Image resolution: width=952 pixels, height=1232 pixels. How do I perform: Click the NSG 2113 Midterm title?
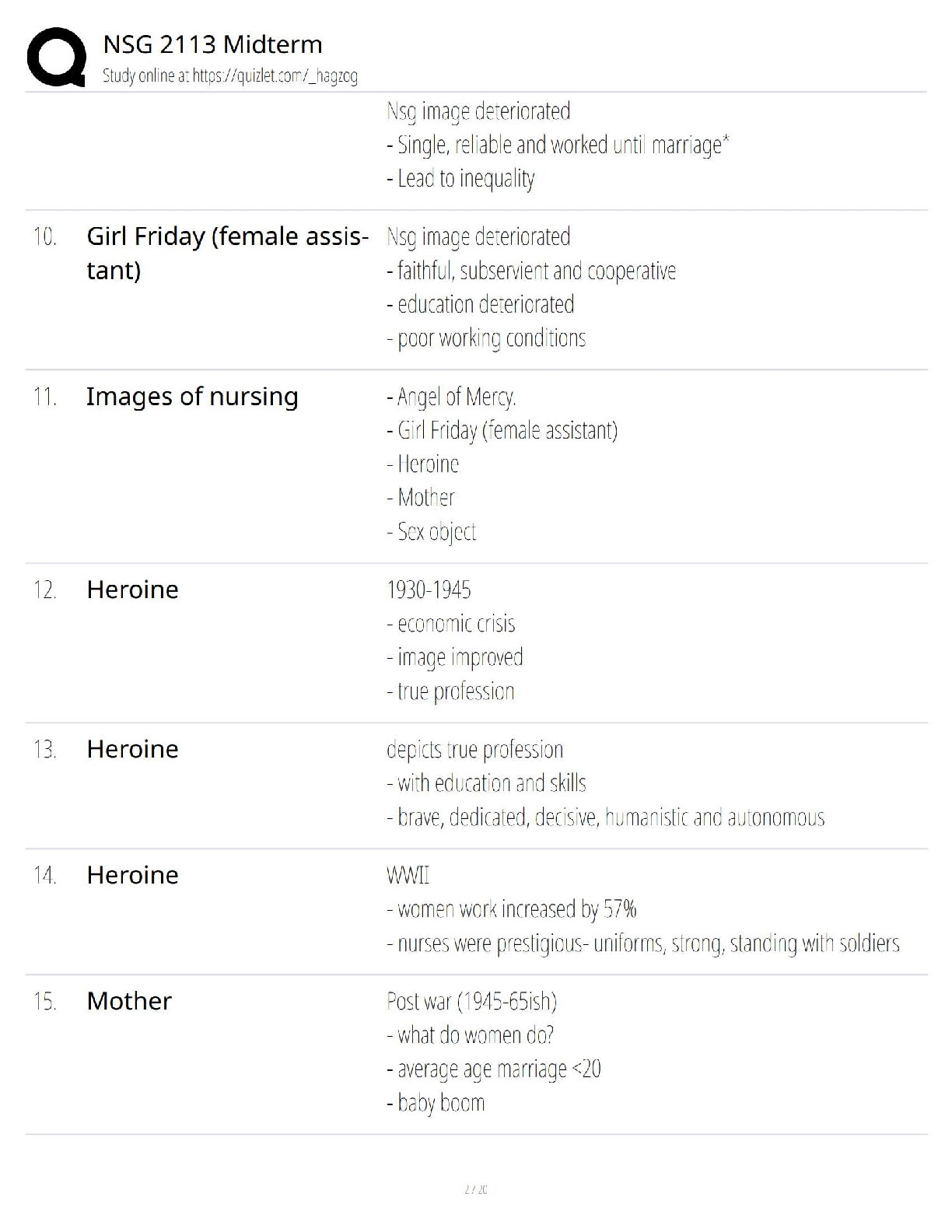[212, 44]
